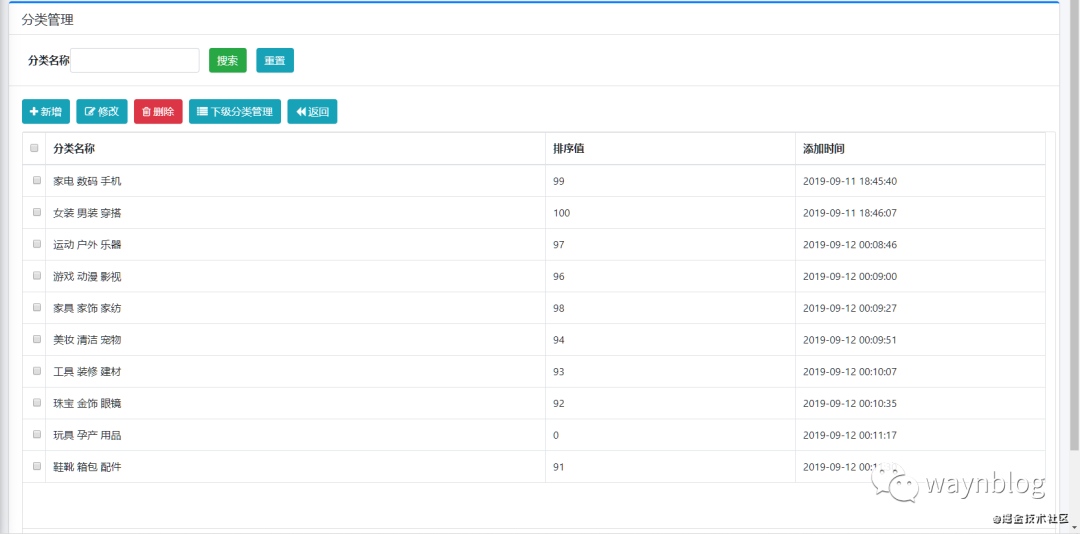The height and width of the screenshot is (534, 1080).
Task: Click the 添加时间 column header
Action: pos(920,148)
